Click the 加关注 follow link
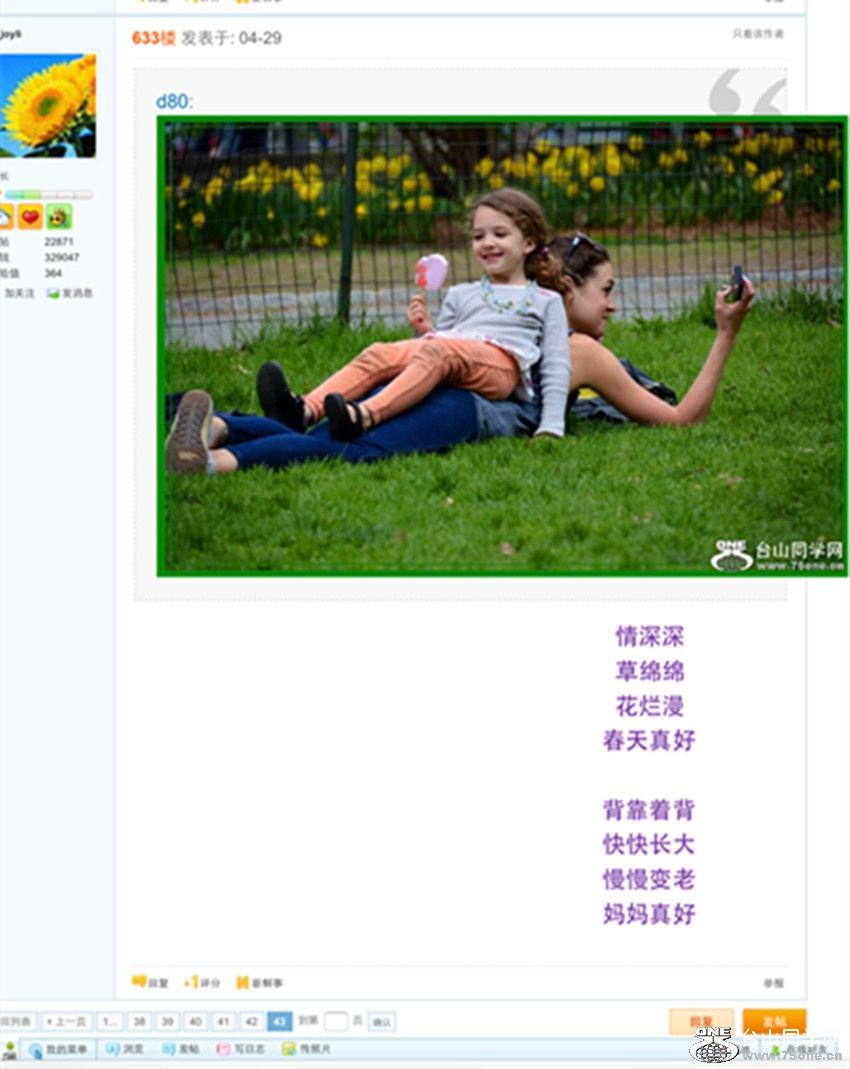The image size is (850, 1069). click(19, 293)
